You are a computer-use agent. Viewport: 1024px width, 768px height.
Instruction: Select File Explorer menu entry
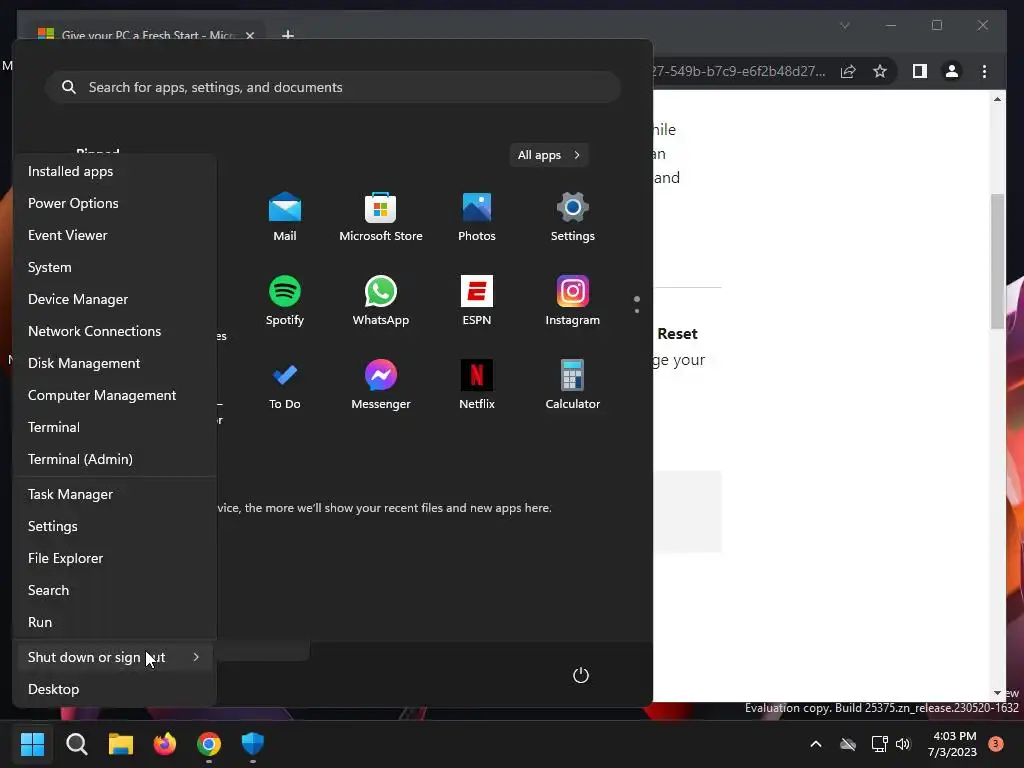coord(114,558)
